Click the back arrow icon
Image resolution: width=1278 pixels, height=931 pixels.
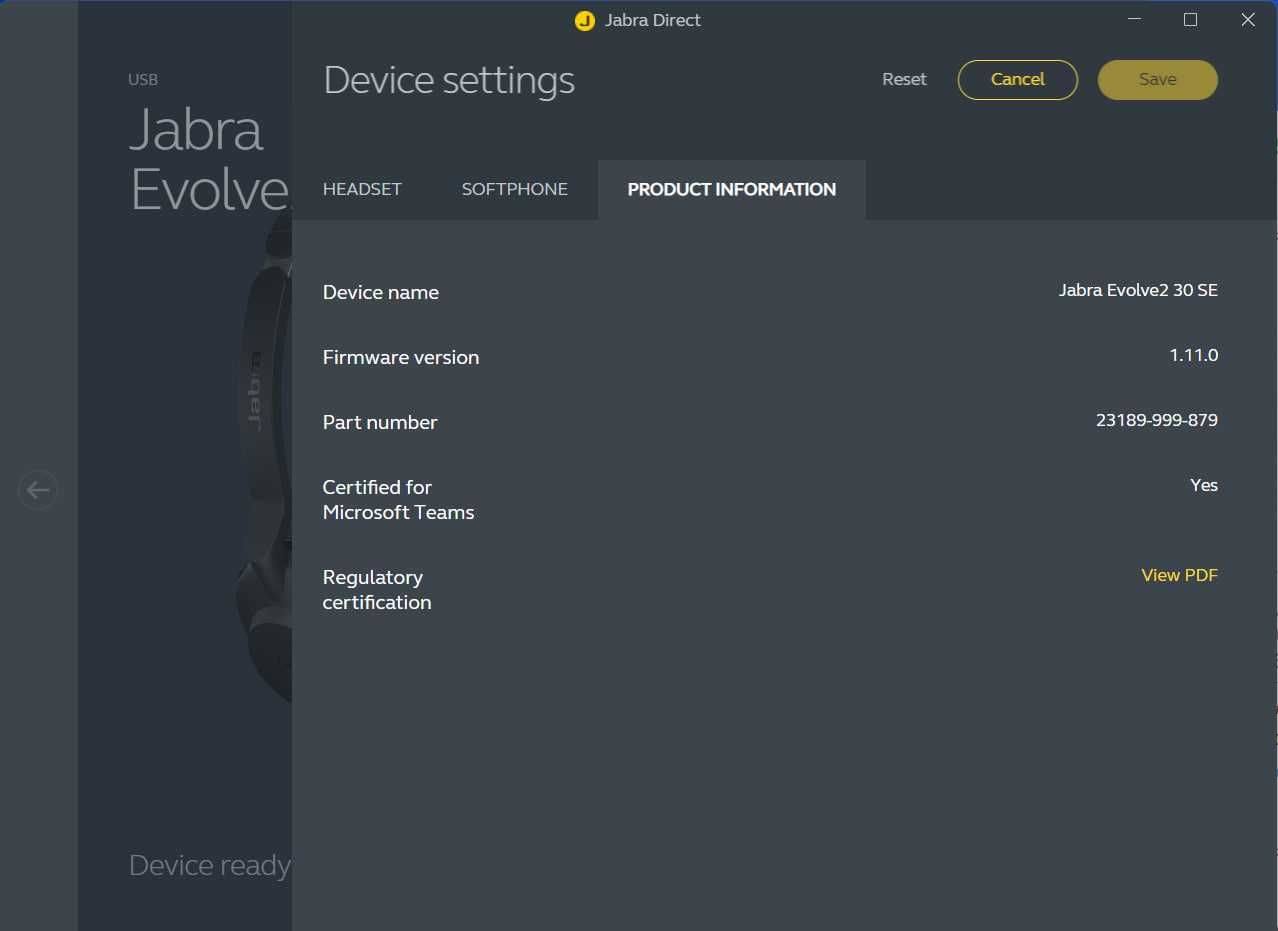pos(38,490)
